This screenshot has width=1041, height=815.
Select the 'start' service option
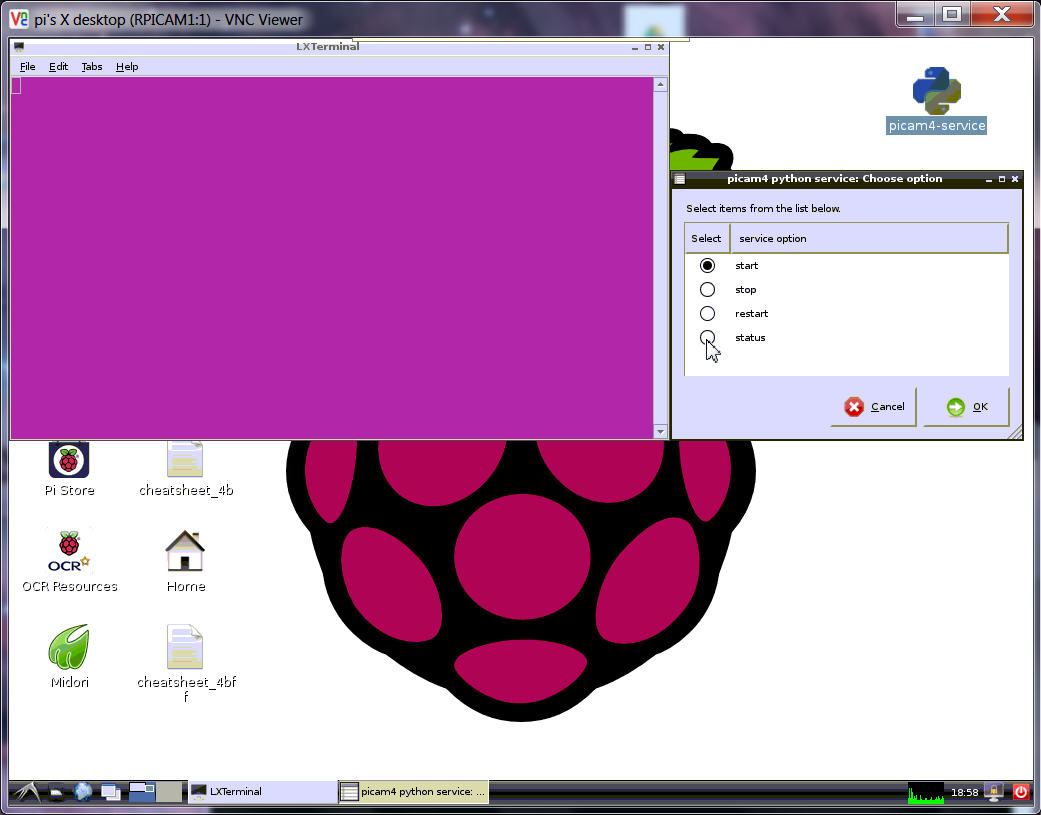click(x=707, y=266)
